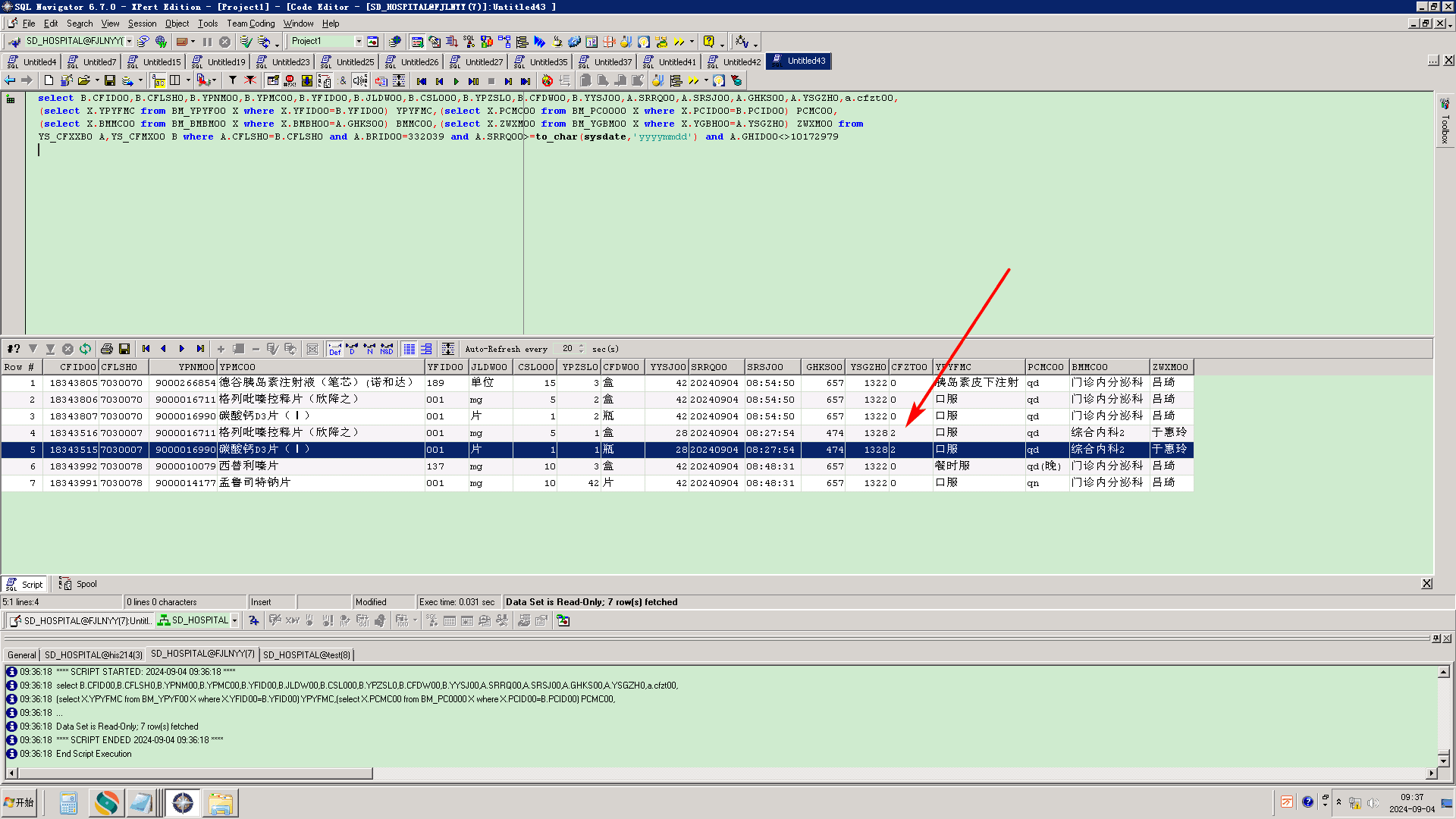Switch to the Untitled27 tab
Screen dimensions: 1456x819
(477, 61)
